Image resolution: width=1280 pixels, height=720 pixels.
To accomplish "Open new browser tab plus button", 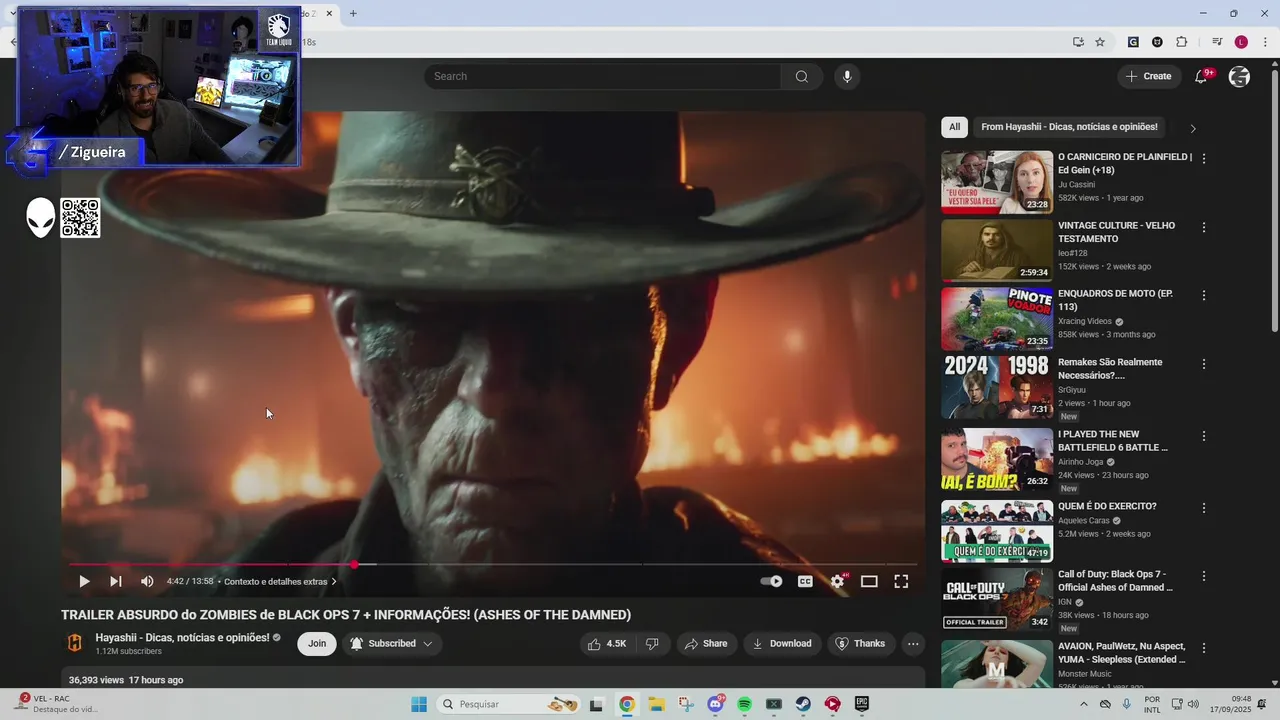I will (353, 13).
